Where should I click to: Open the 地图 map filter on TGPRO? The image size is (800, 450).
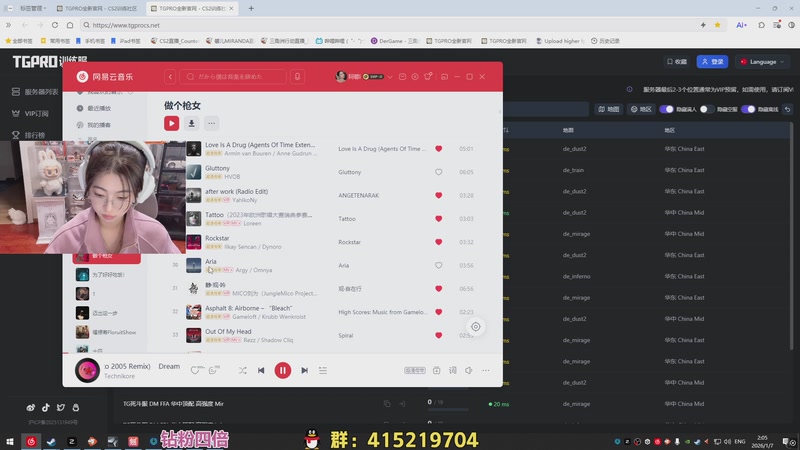point(609,109)
